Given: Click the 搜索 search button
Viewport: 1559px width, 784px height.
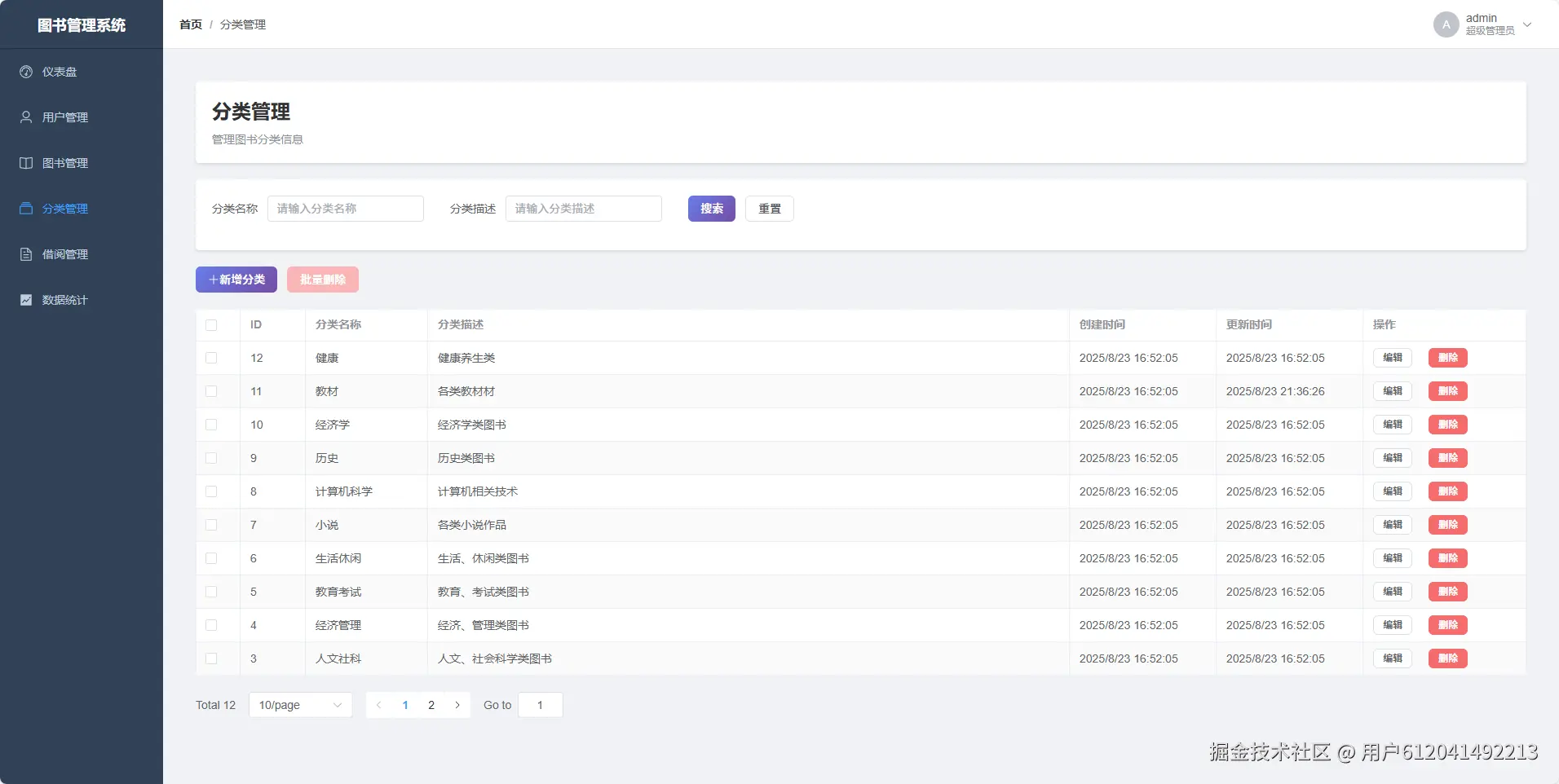Looking at the screenshot, I should pyautogui.click(x=712, y=209).
